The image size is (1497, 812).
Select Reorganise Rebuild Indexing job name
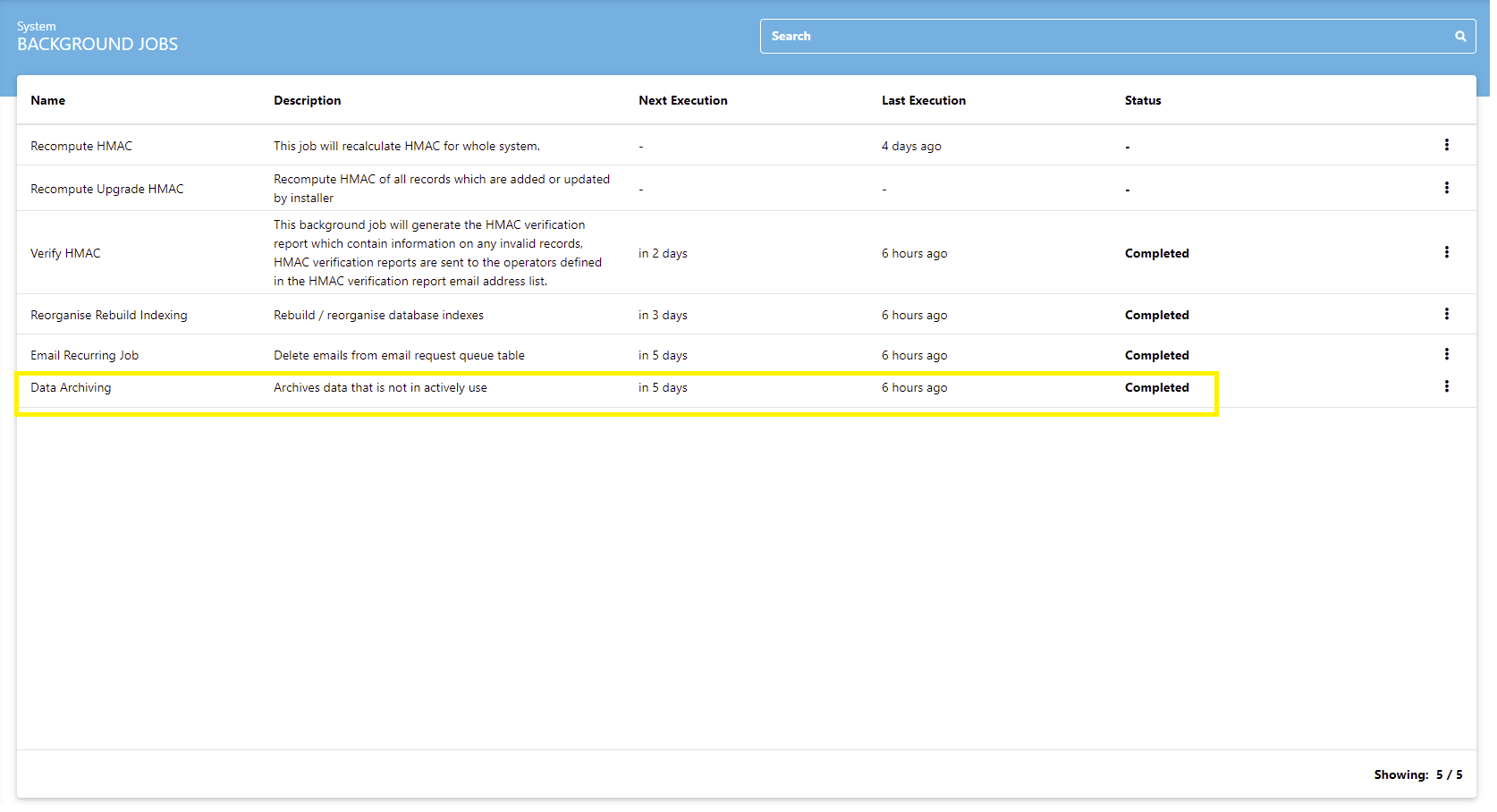pos(108,316)
